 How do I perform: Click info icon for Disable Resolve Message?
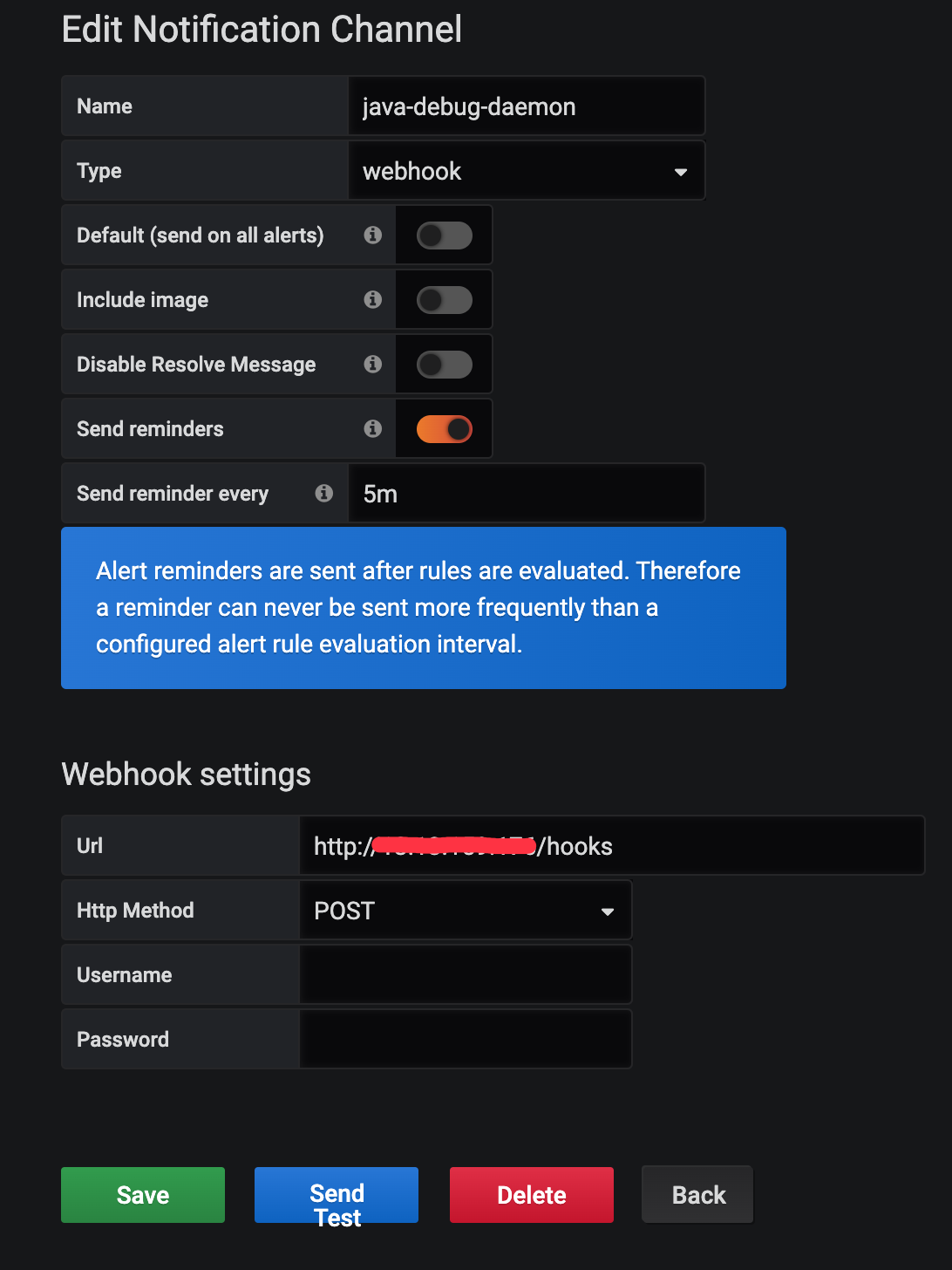pyautogui.click(x=373, y=364)
